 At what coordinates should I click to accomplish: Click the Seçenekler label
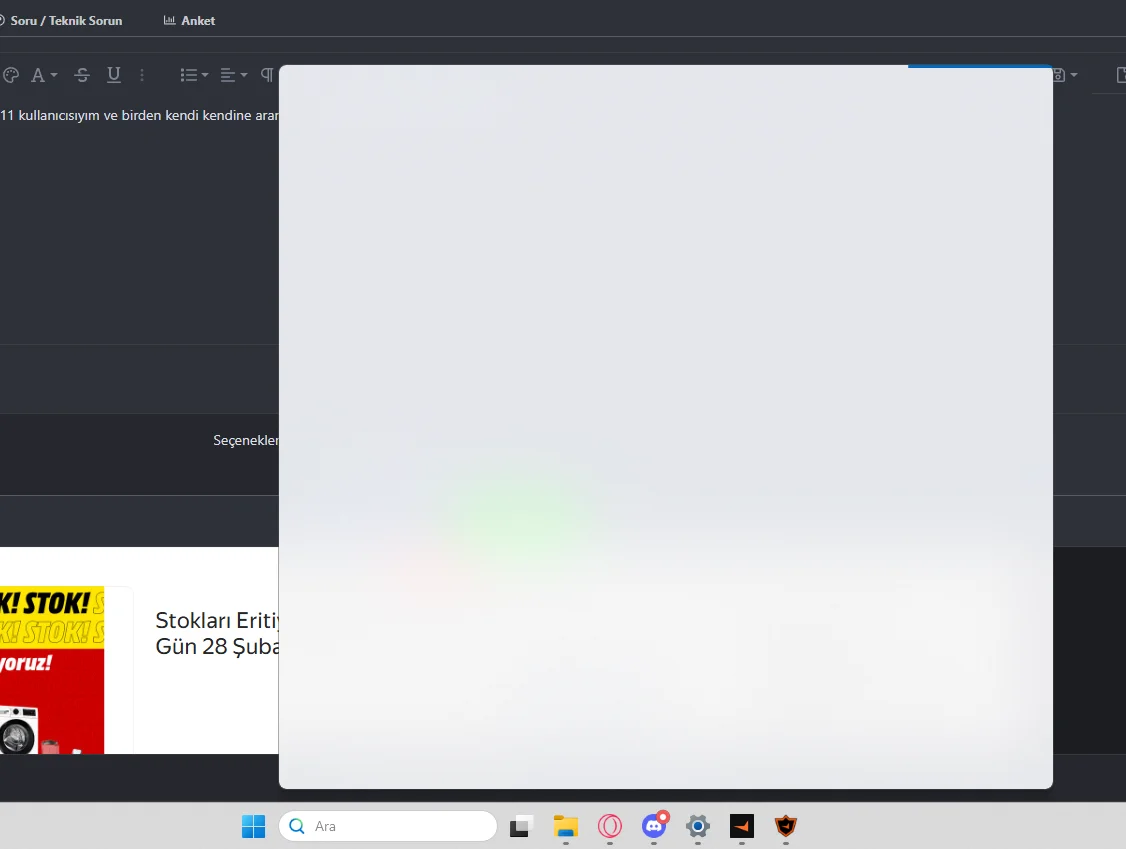click(246, 440)
